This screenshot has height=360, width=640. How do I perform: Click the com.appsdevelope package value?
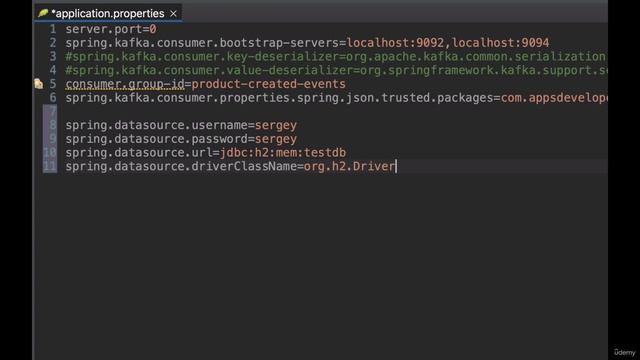554,98
